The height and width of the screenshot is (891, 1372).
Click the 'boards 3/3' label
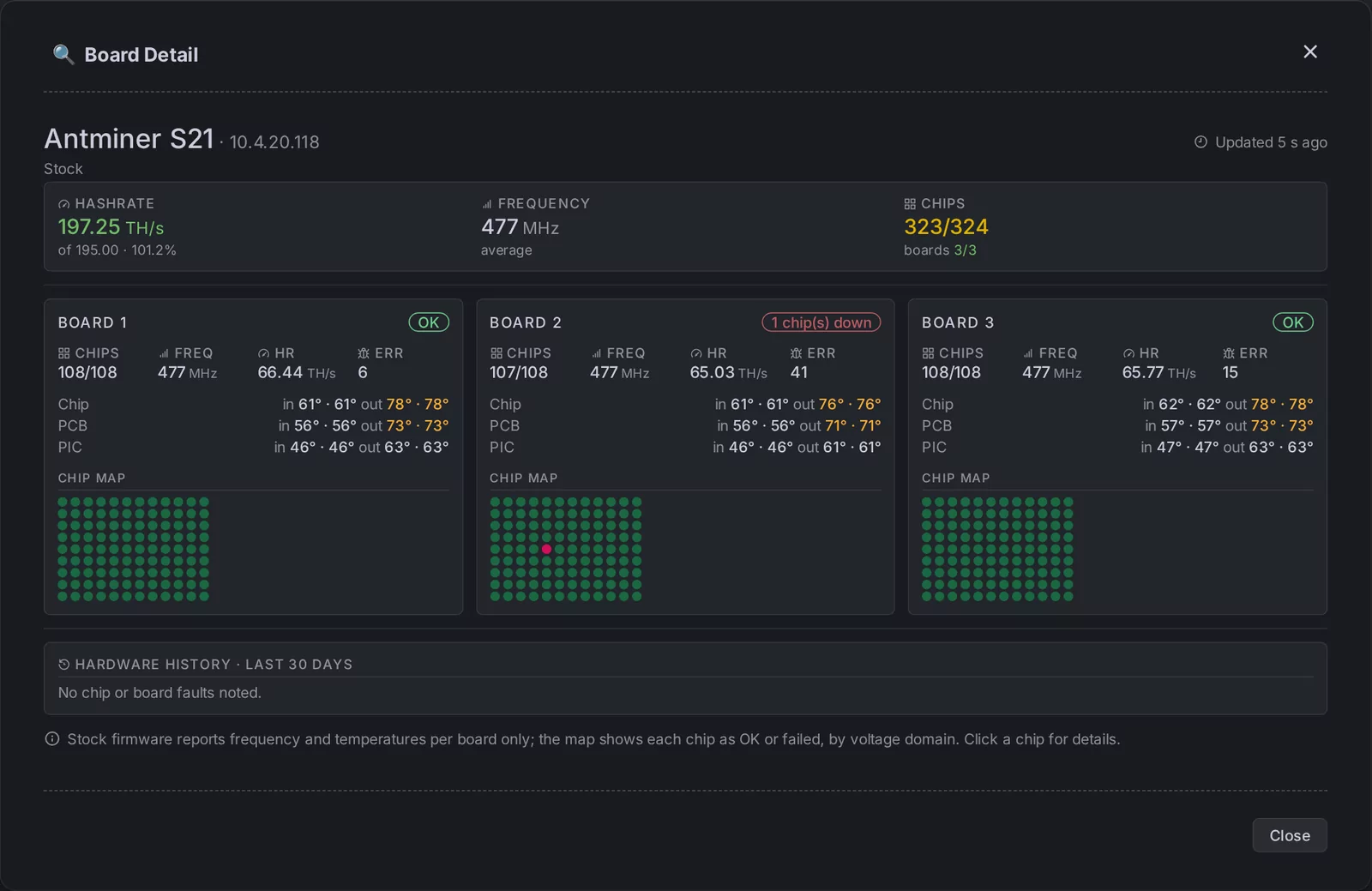coord(940,250)
